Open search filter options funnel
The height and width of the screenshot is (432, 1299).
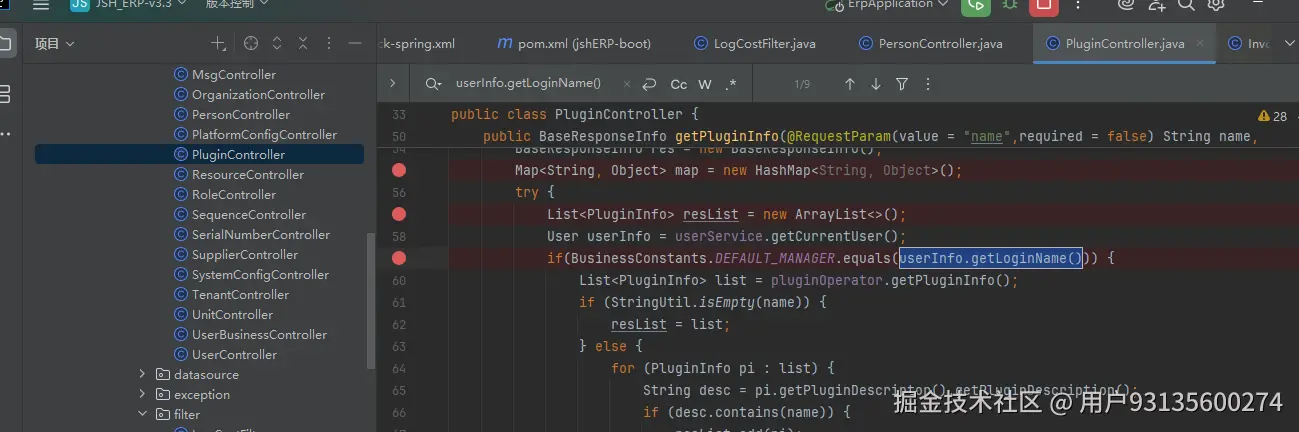click(902, 84)
